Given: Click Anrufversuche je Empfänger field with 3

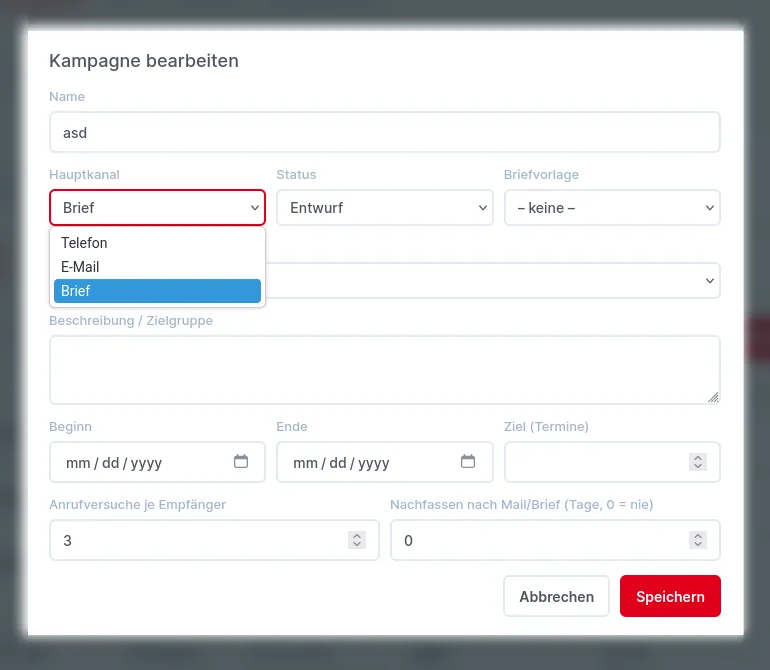Looking at the screenshot, I should point(214,540).
